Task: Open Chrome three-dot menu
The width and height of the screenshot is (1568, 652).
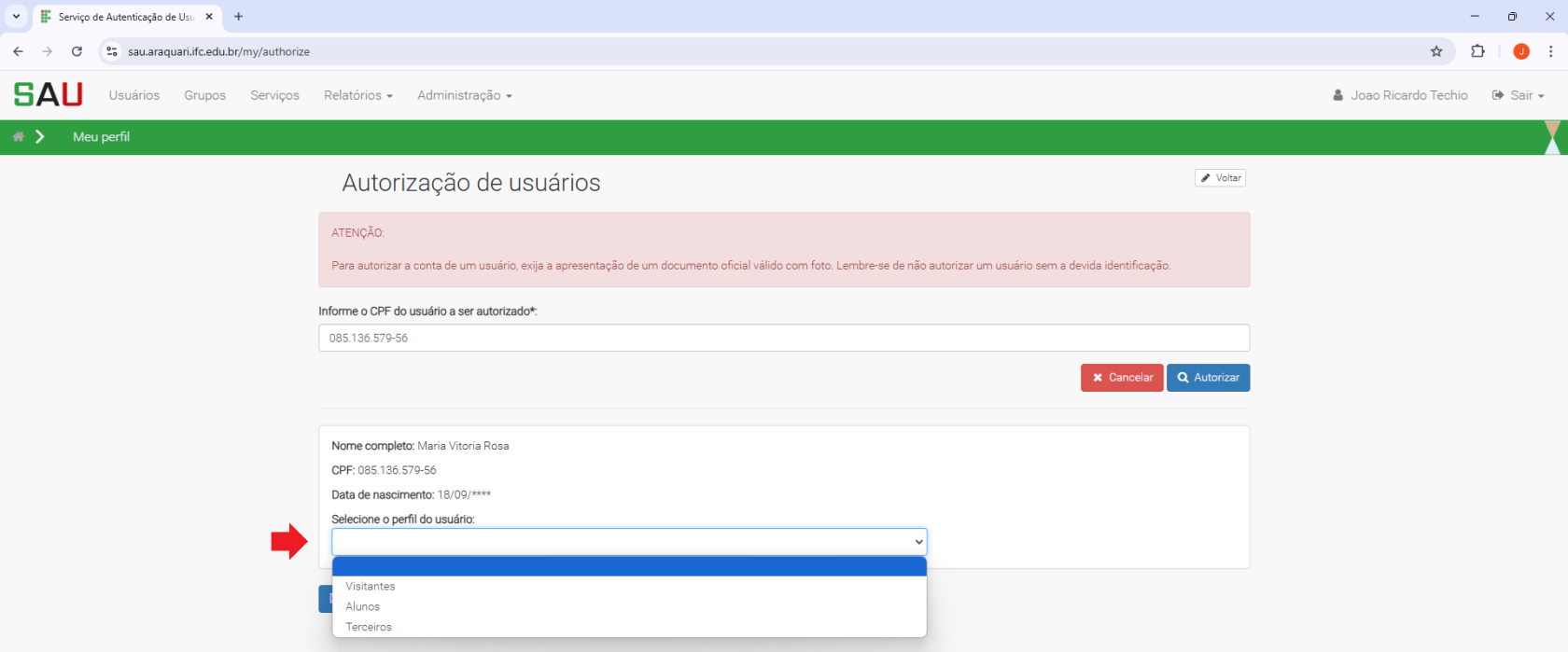Action: click(x=1550, y=51)
